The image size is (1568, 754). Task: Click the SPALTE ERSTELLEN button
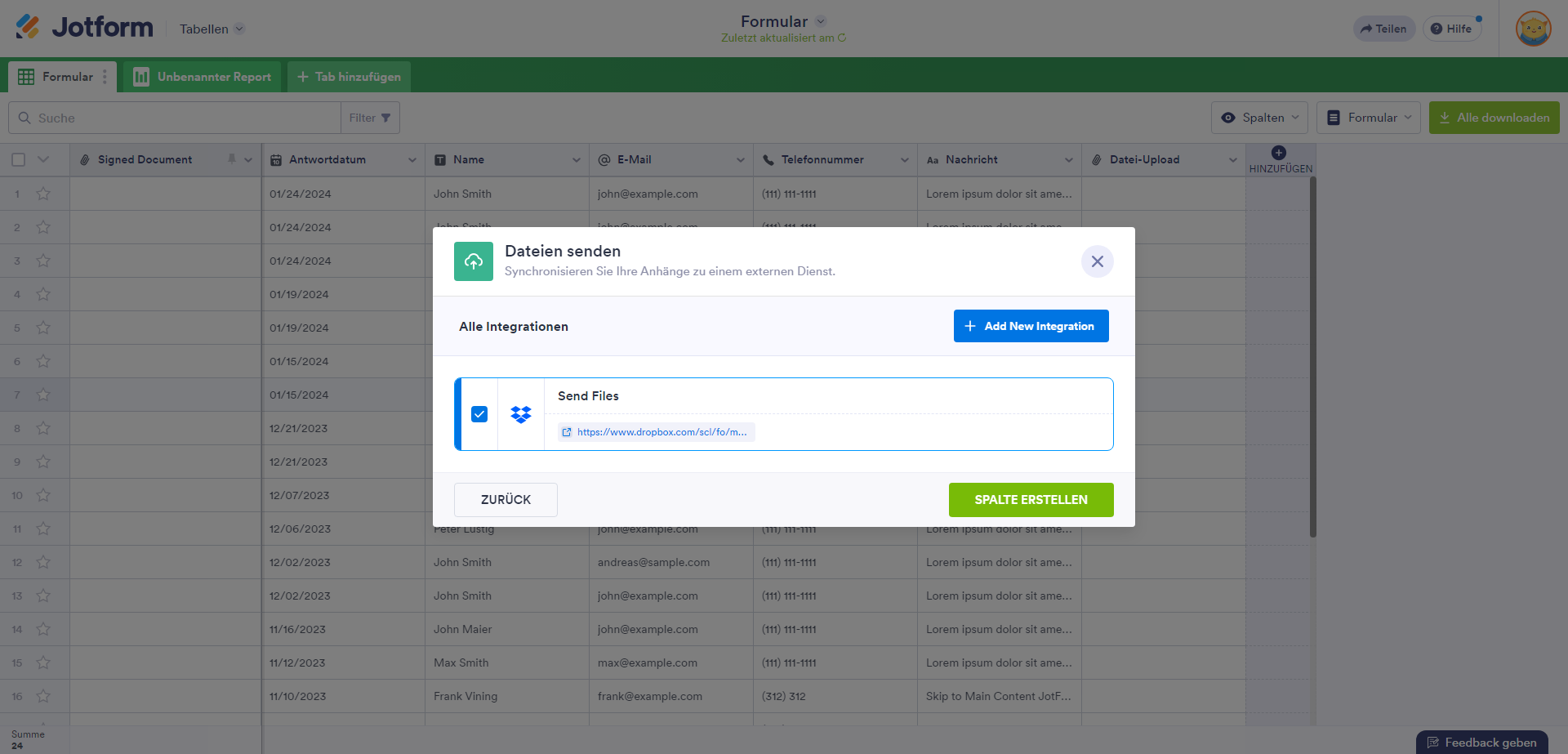(1031, 500)
